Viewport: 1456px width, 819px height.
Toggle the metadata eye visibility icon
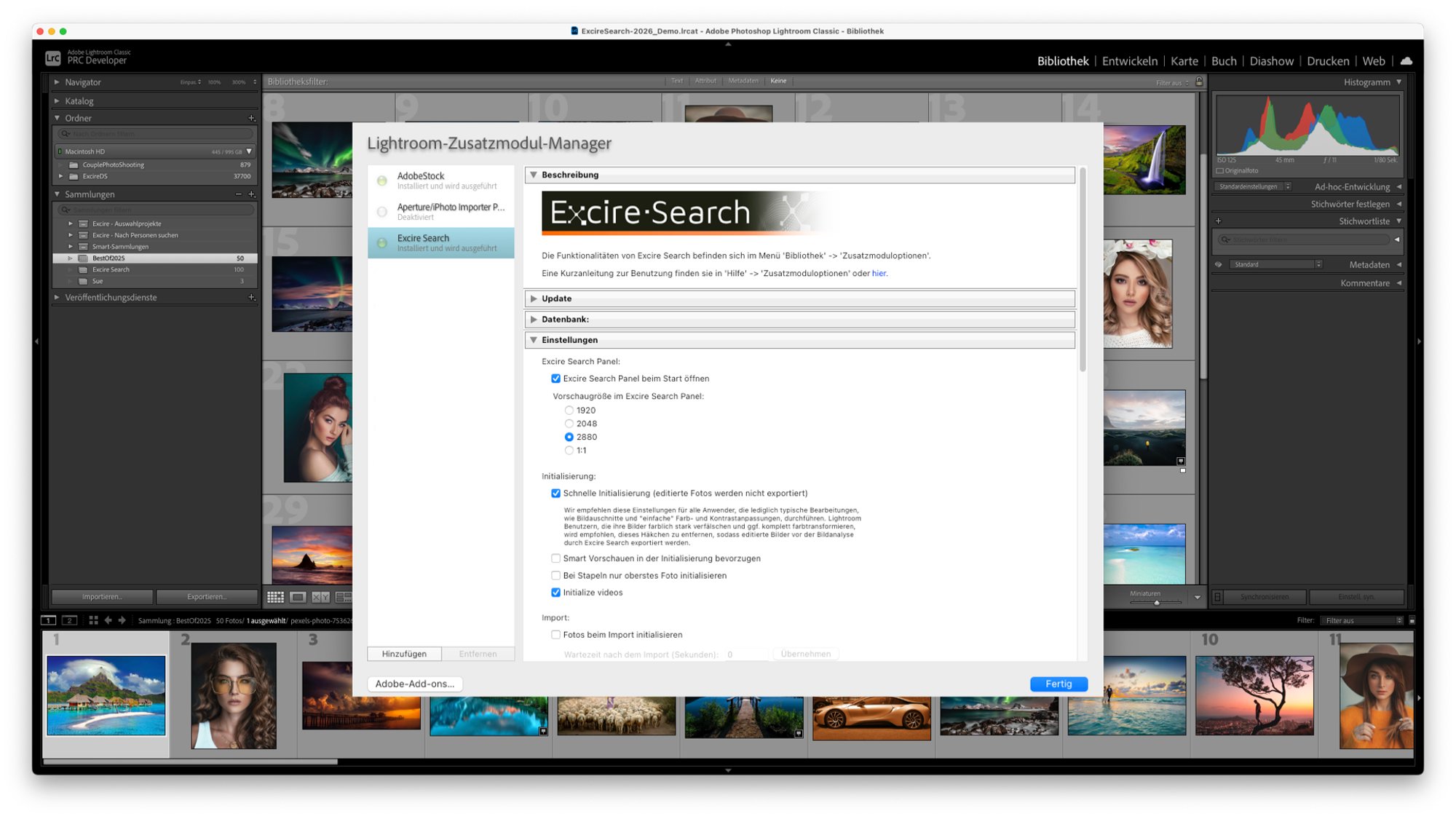(x=1219, y=265)
